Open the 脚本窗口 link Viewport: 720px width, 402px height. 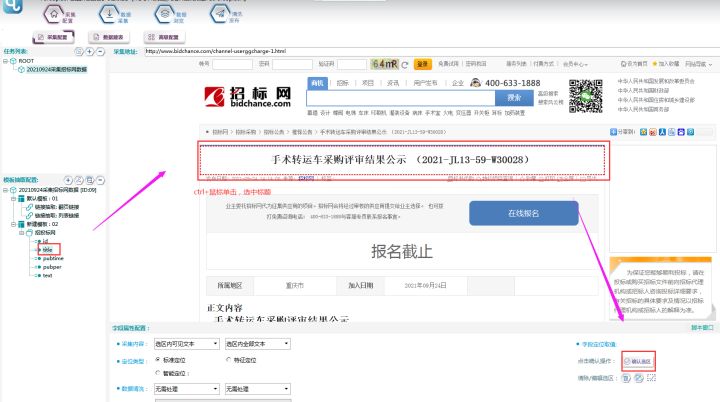[703, 328]
